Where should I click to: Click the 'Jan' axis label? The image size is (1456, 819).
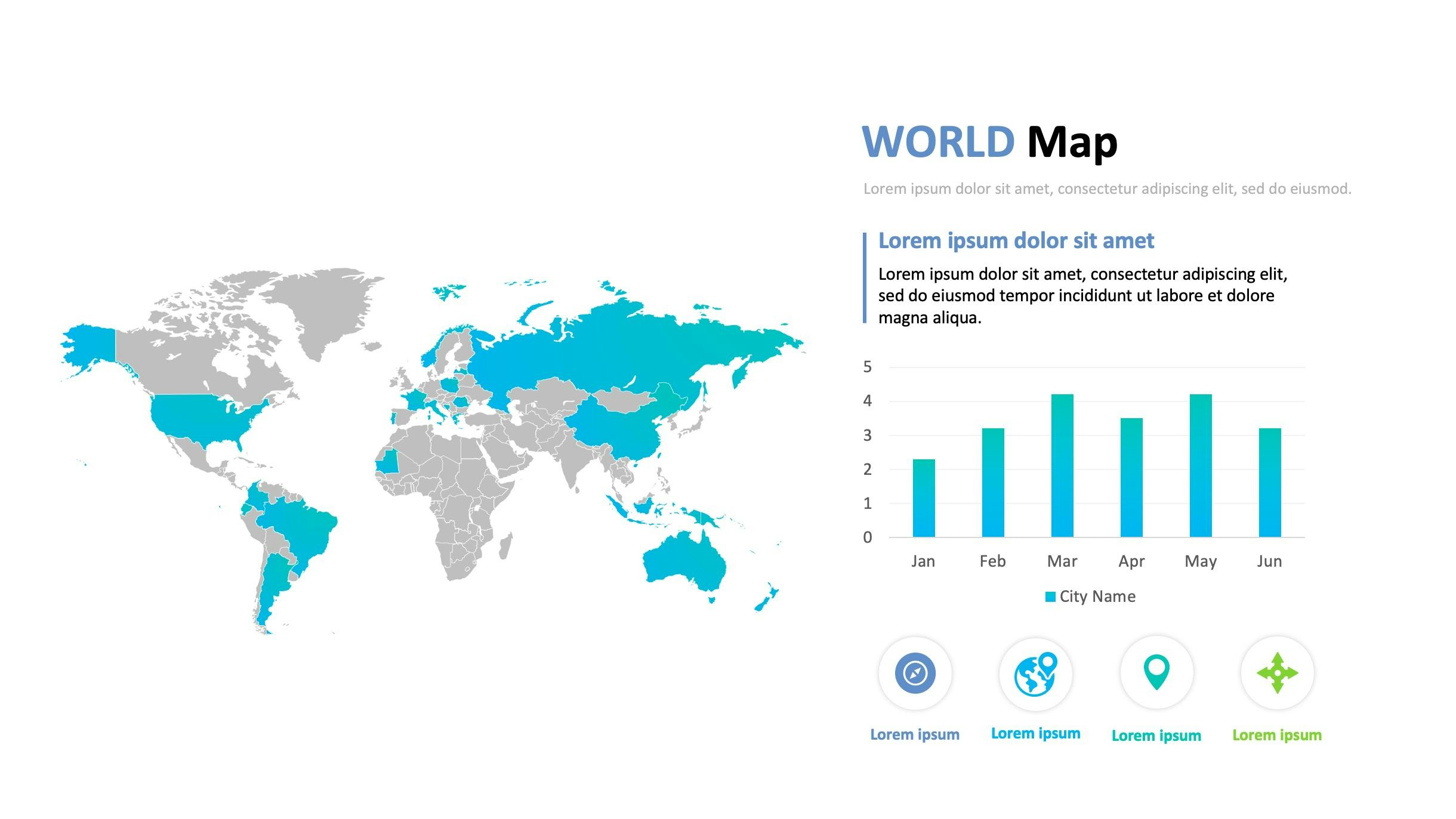923,561
